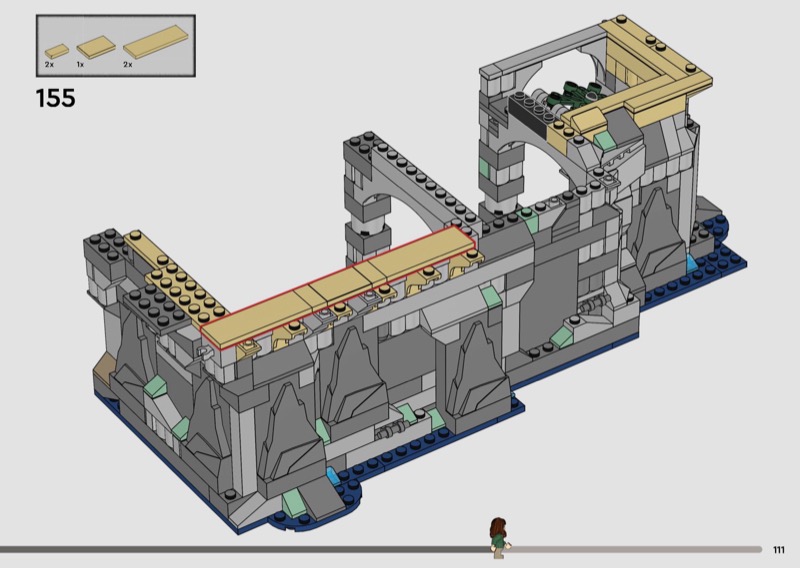Click the longest tan tile in parts box

coord(149,44)
